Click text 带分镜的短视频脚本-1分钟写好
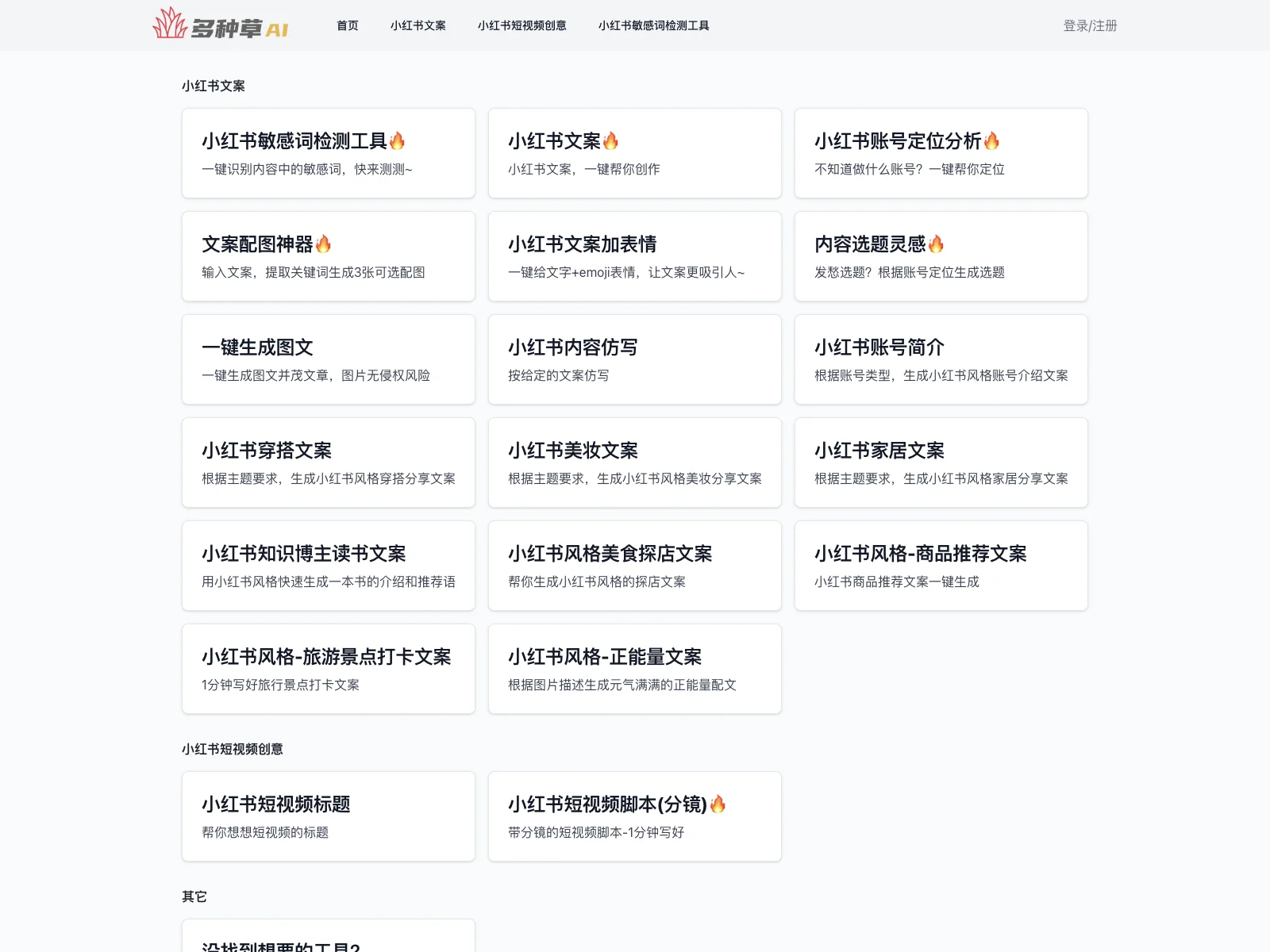This screenshot has height=952, width=1270. pyautogui.click(x=596, y=832)
